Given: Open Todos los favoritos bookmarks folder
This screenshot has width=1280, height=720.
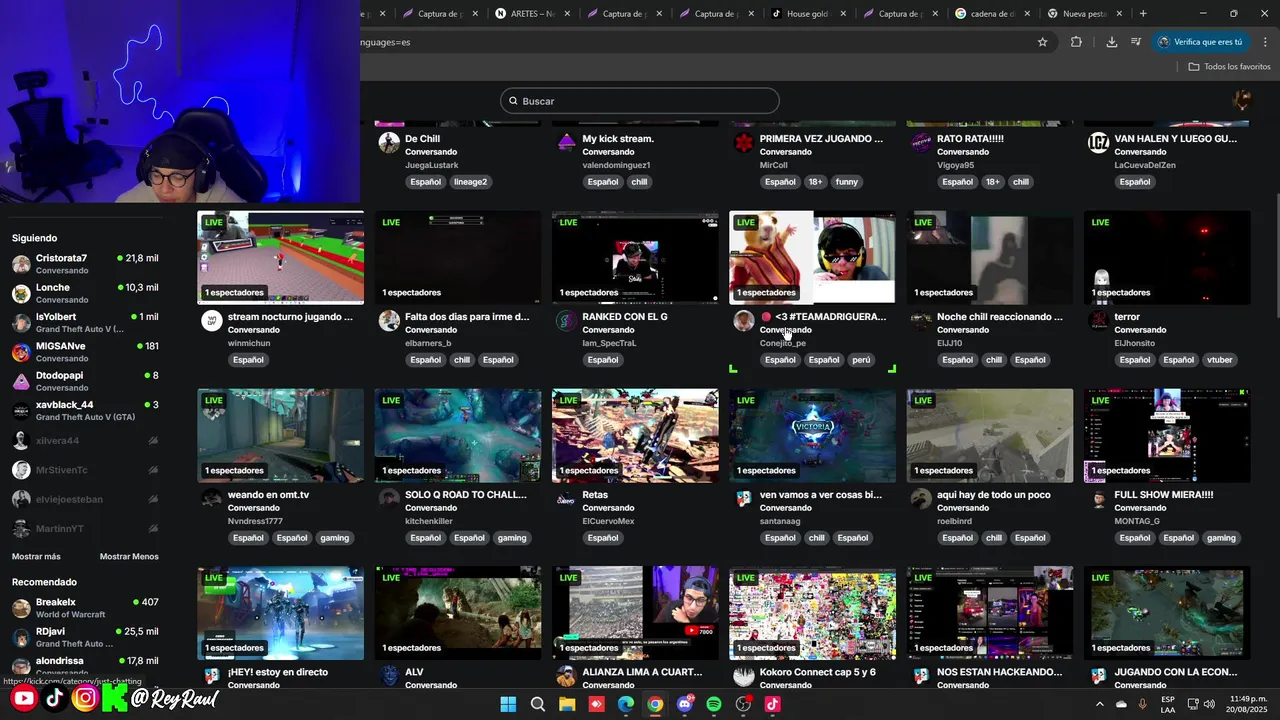Looking at the screenshot, I should coord(1229,67).
